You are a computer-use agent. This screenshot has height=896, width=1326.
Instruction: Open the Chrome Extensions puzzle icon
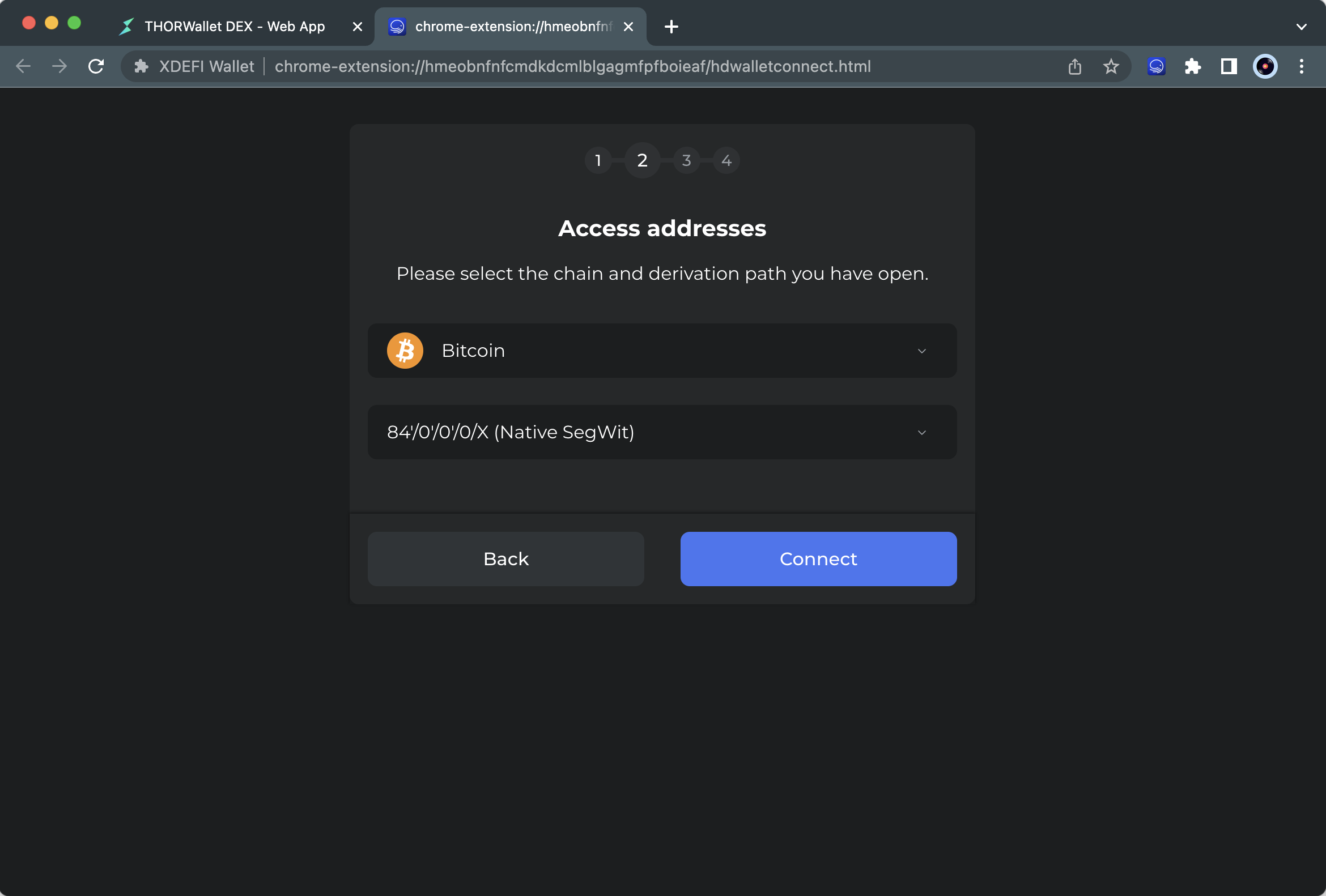point(1192,67)
